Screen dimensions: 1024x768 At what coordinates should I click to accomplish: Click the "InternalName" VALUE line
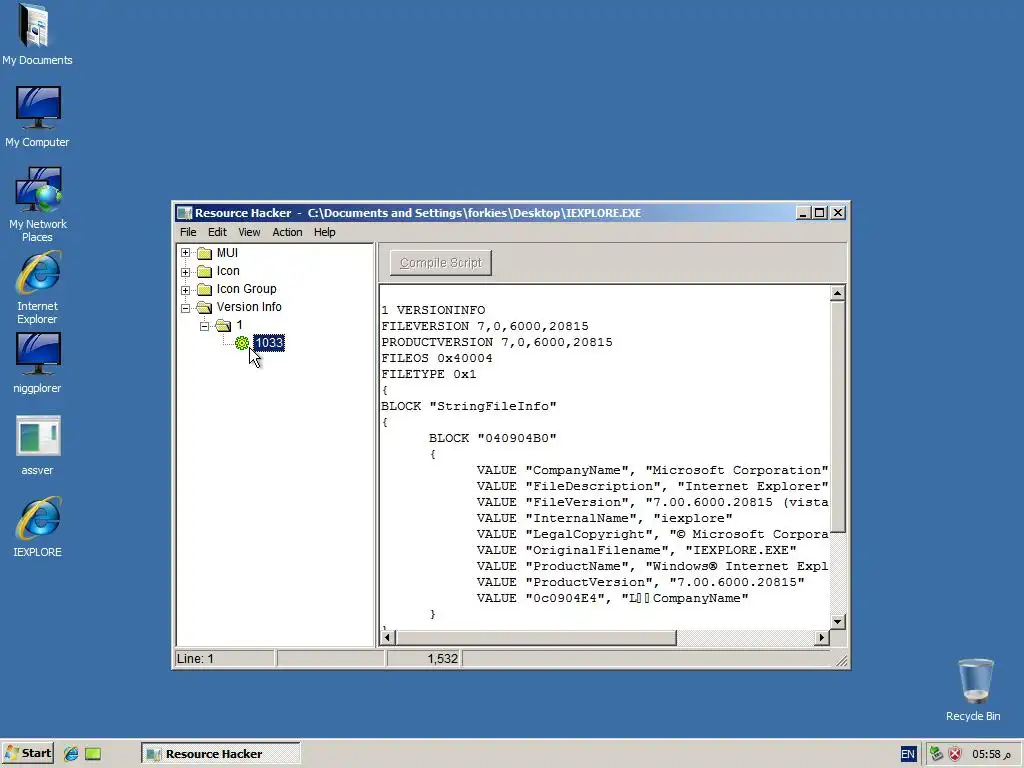[x=605, y=518]
